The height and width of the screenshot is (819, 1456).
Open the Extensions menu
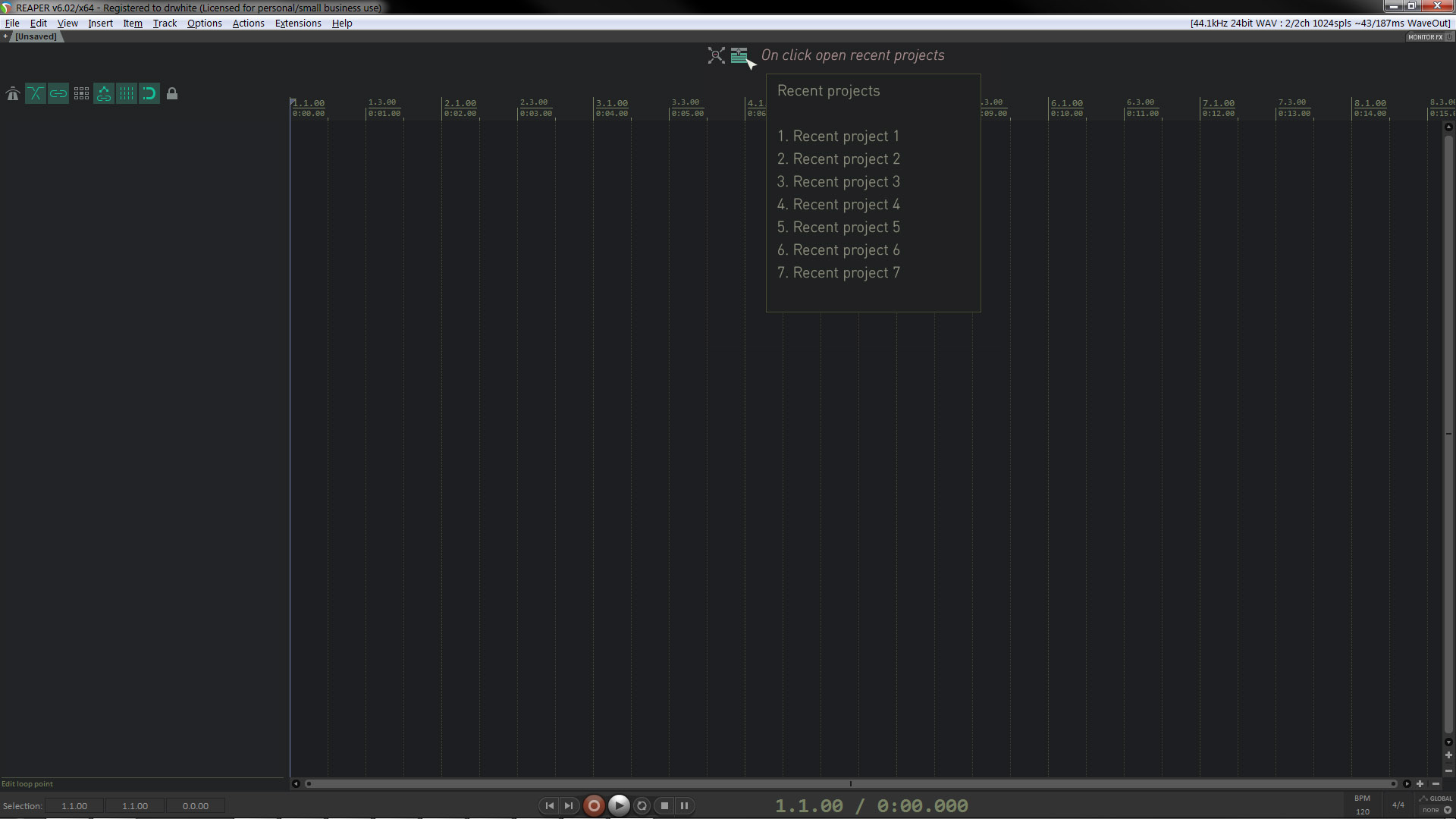pos(297,23)
